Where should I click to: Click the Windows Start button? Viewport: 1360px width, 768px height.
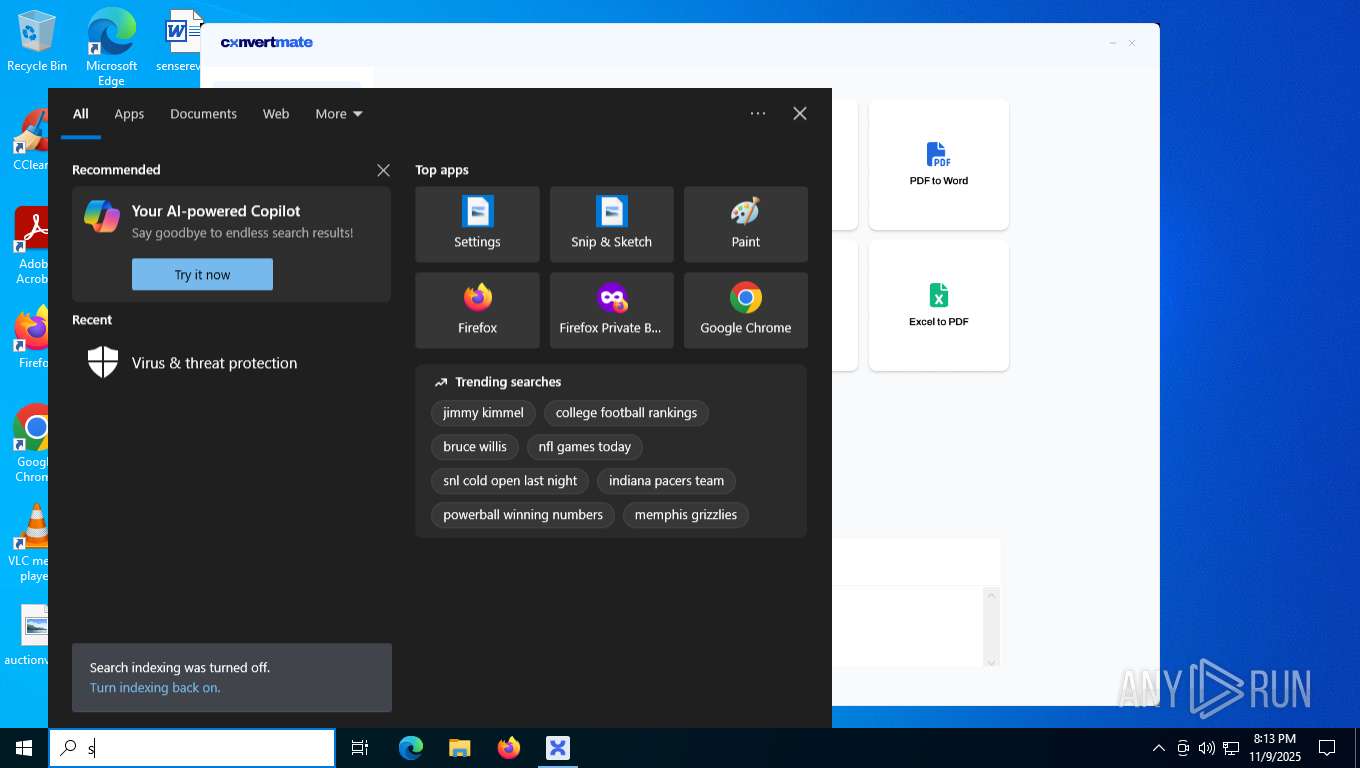[x=24, y=748]
